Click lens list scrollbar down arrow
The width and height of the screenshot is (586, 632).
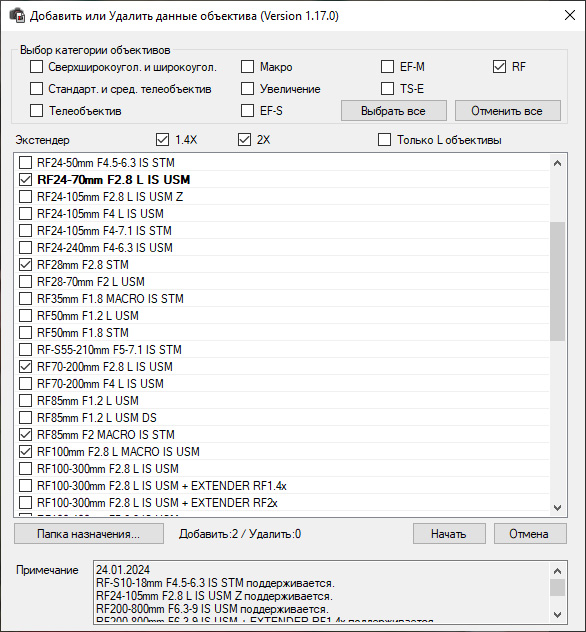[557, 507]
